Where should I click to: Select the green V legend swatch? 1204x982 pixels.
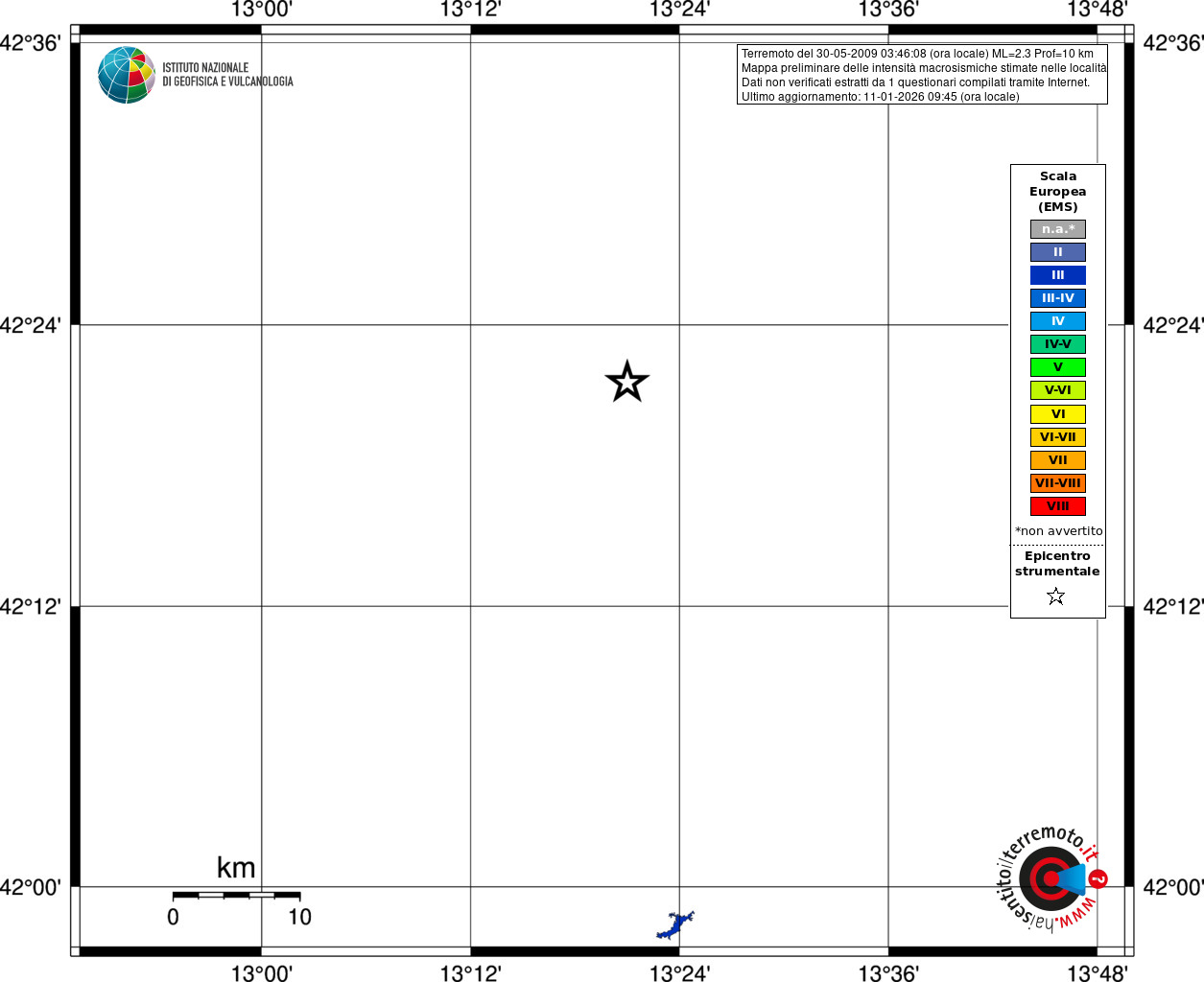coord(1058,367)
